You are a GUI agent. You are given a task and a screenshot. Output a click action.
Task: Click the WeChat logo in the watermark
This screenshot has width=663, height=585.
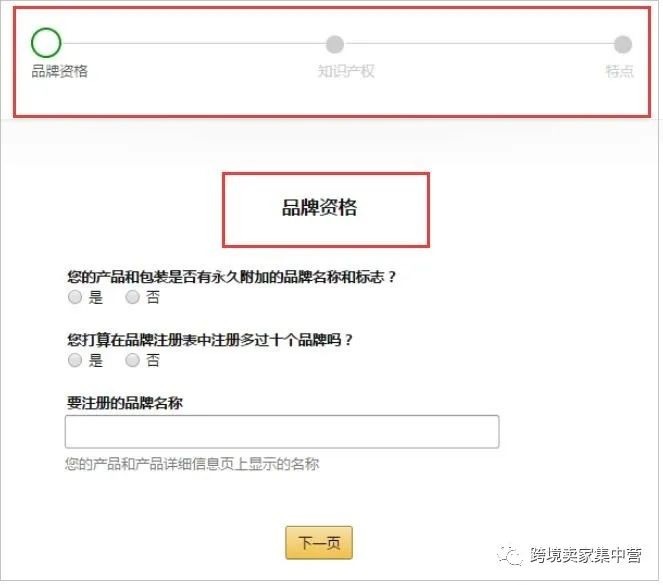point(511,555)
